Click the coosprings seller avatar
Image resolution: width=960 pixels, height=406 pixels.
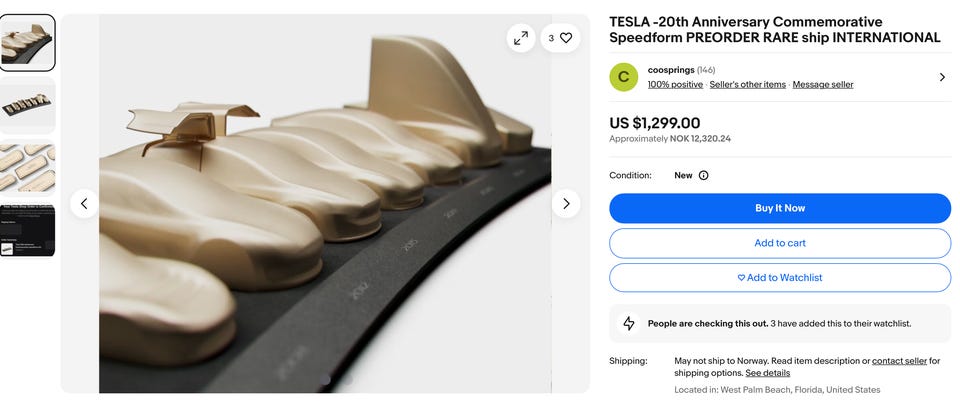[624, 77]
